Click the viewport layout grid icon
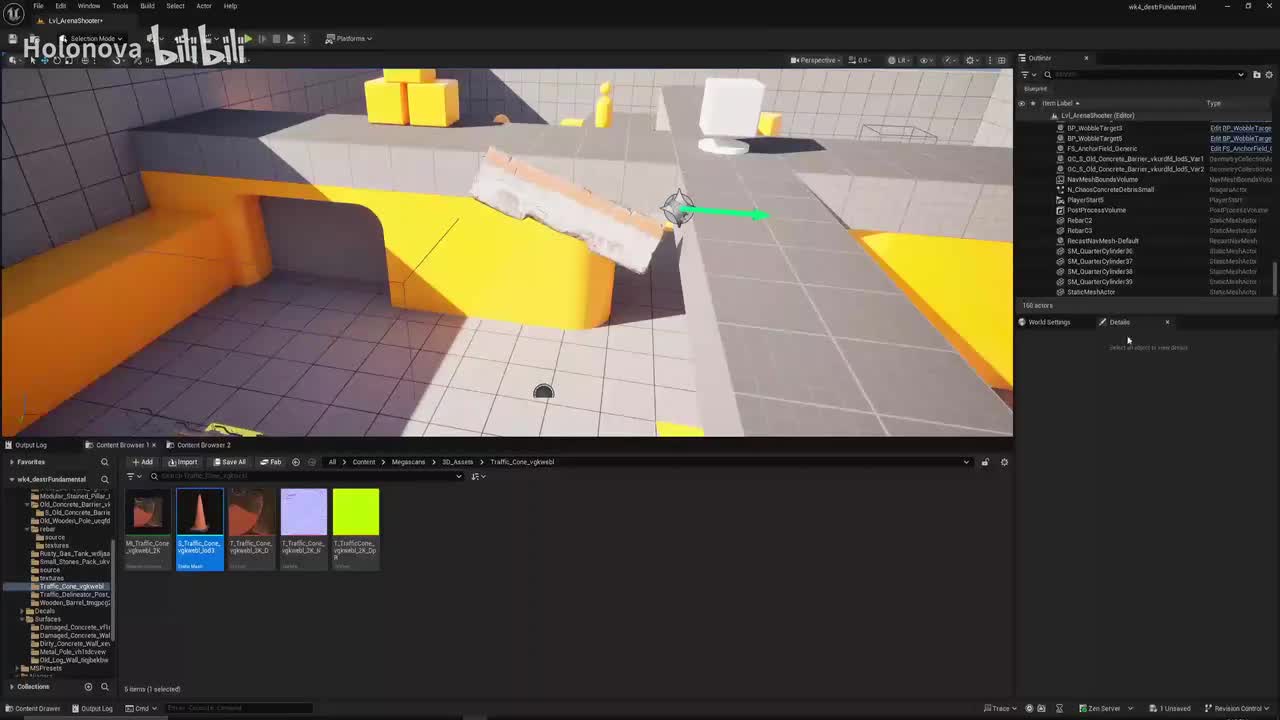 click(1001, 60)
